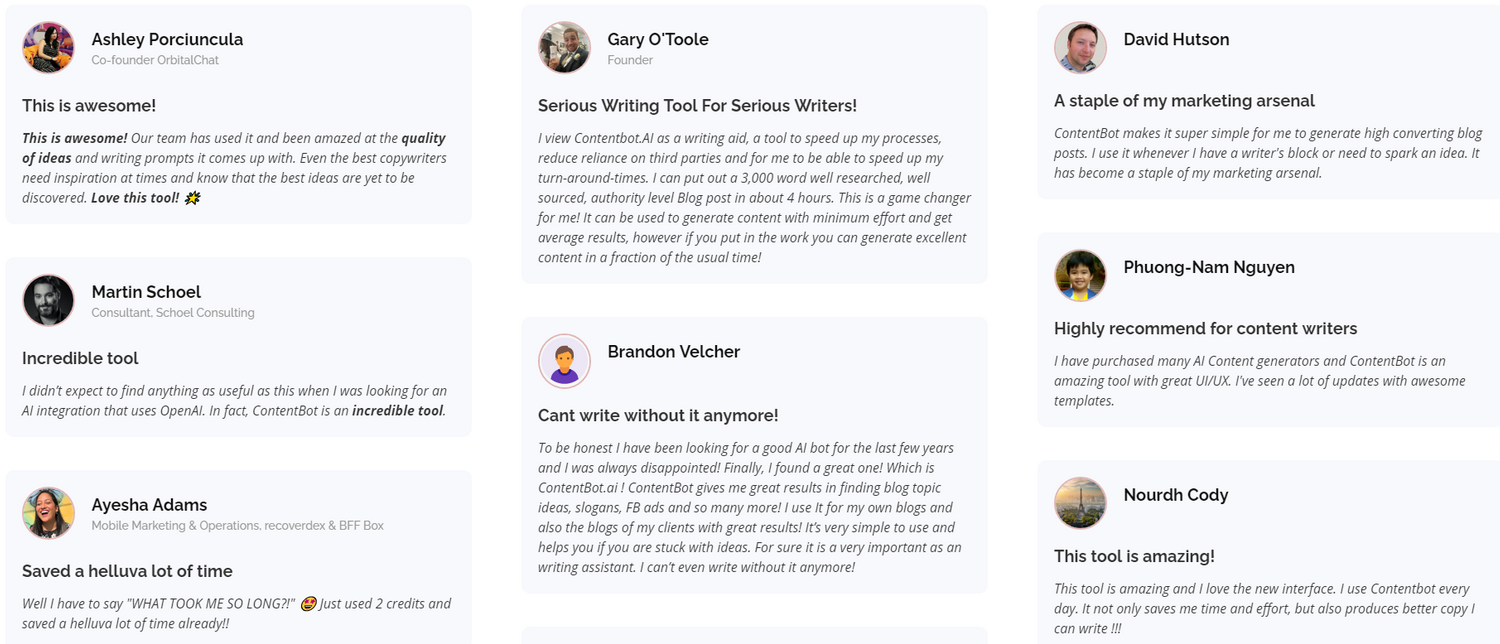Click David Hutson's avatar image
Viewport: 1500px width, 644px height.
point(1080,48)
